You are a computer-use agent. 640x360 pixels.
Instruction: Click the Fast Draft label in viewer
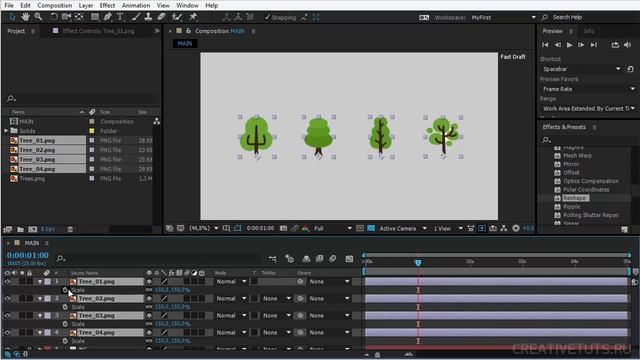click(x=513, y=57)
